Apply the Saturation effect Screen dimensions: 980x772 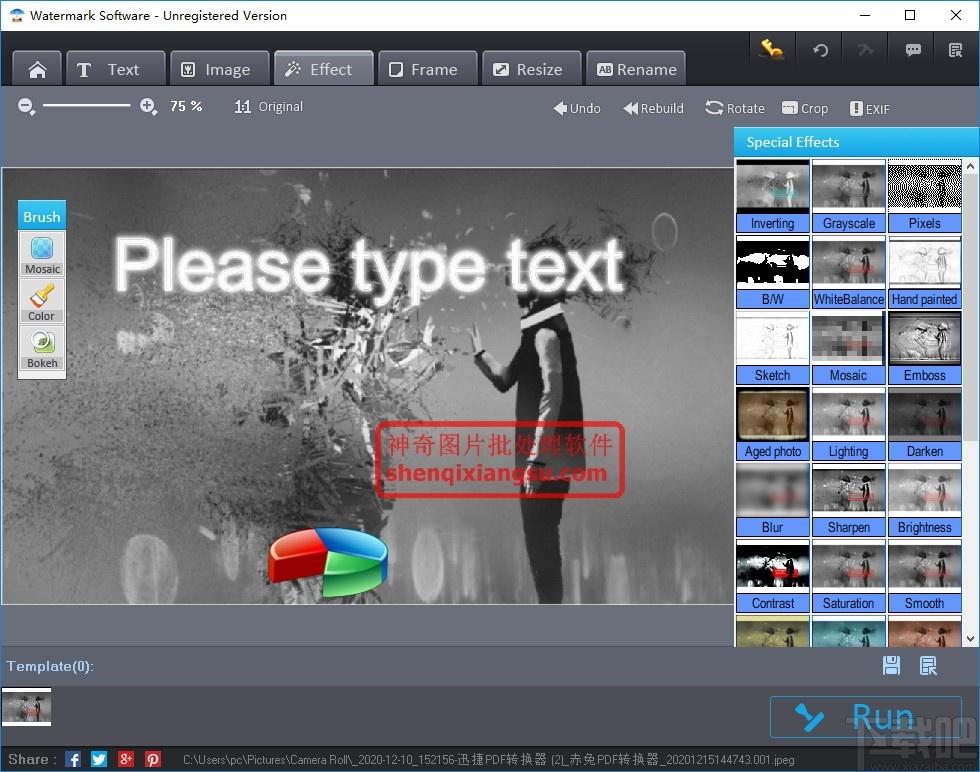click(x=849, y=576)
